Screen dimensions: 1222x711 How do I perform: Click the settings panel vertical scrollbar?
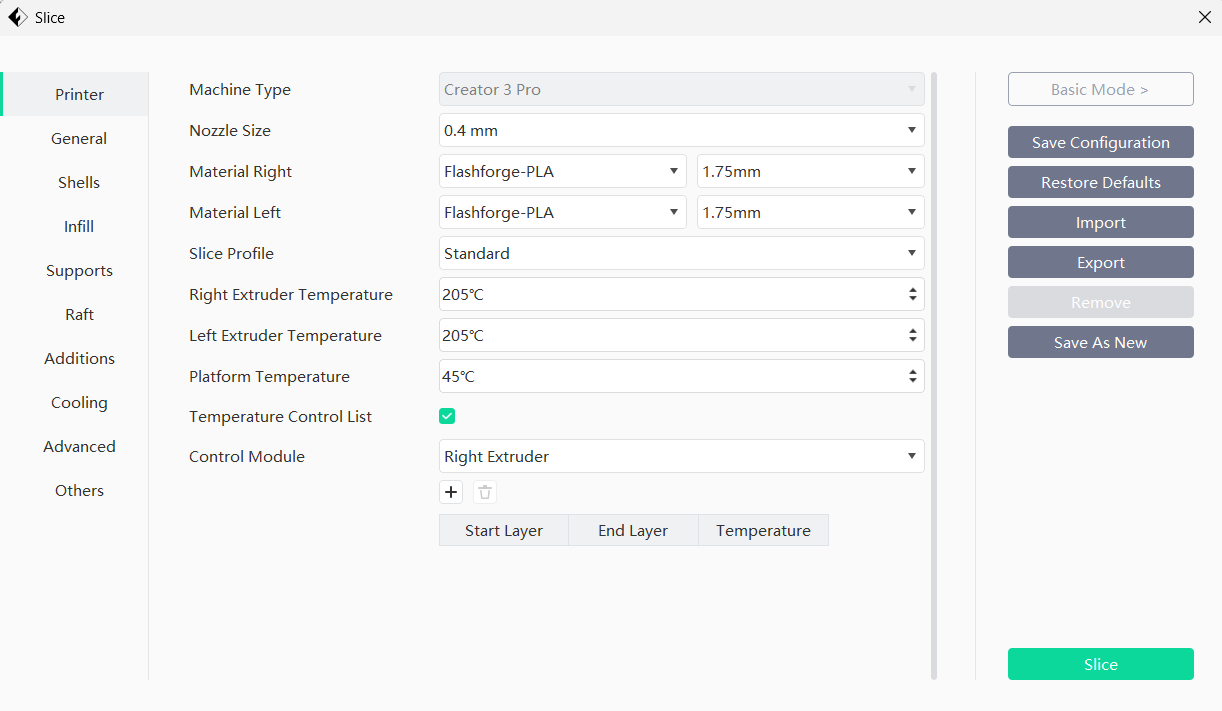pyautogui.click(x=934, y=375)
